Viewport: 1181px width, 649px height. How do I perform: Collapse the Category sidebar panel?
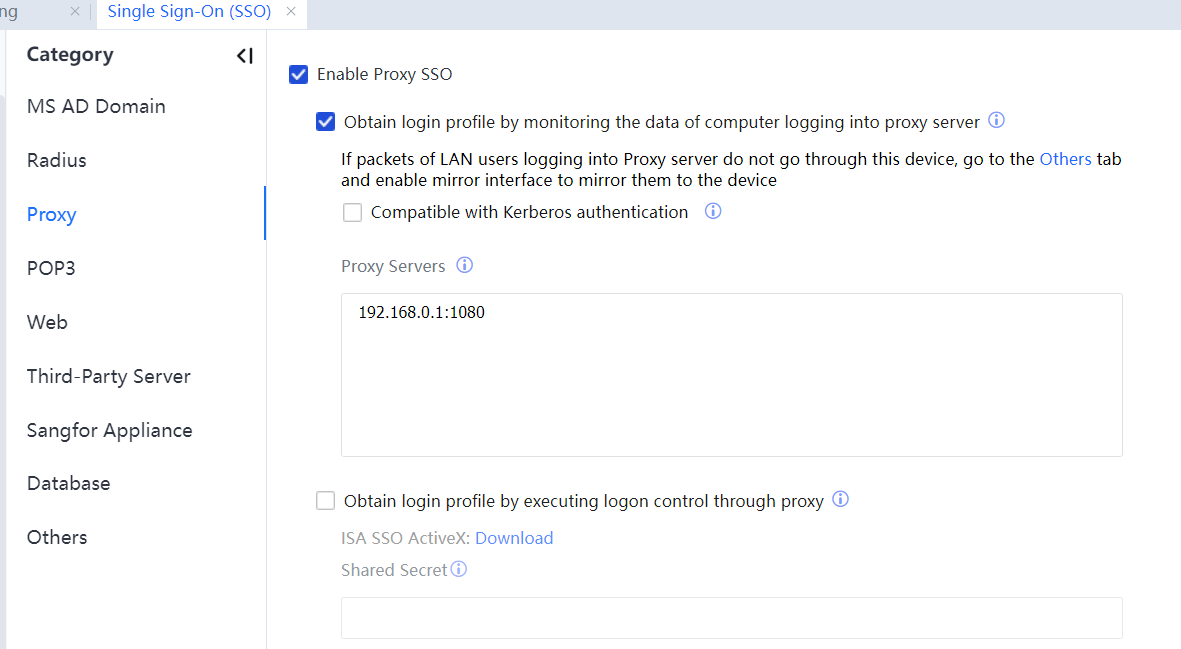point(245,56)
